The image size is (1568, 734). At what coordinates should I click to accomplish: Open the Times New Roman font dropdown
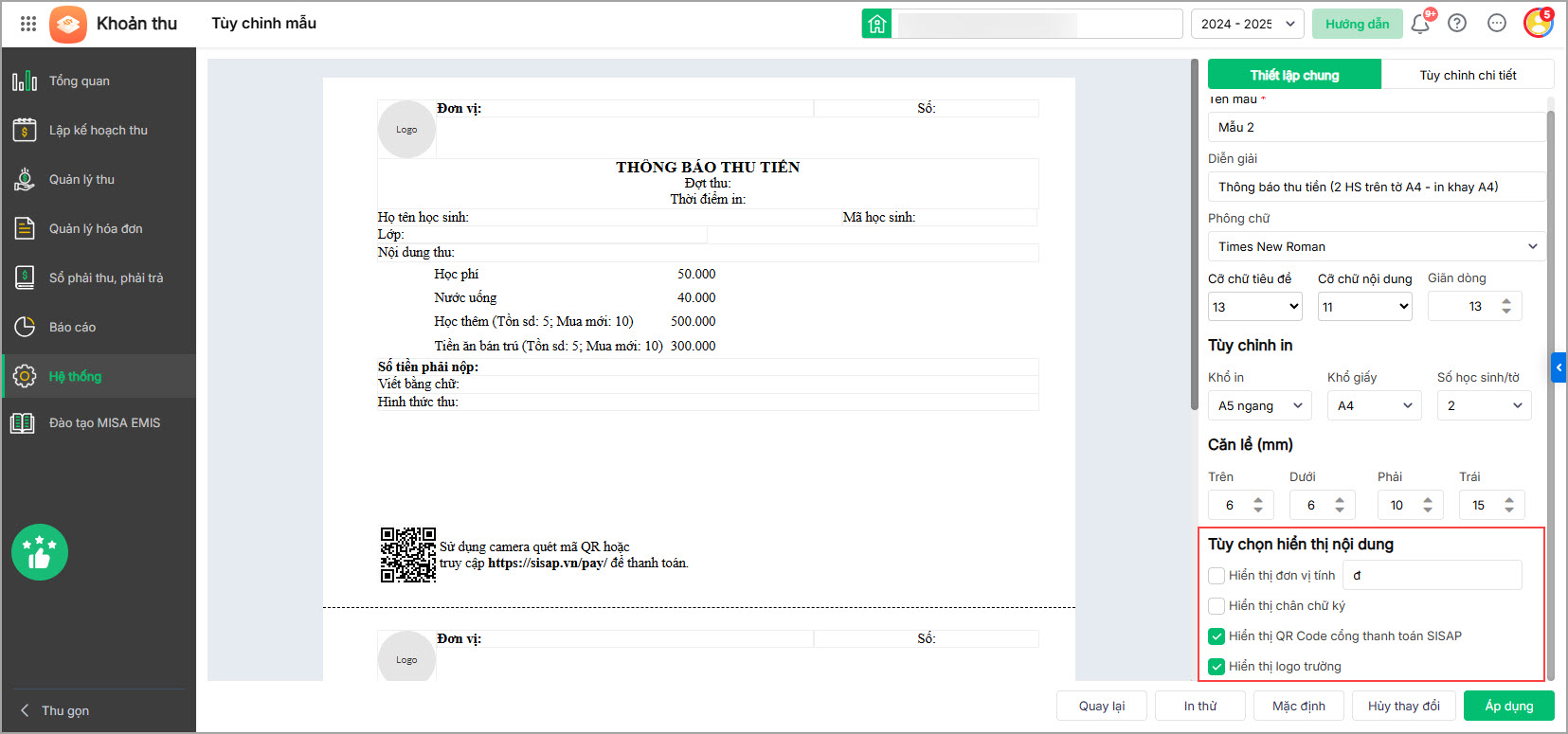click(x=1377, y=246)
